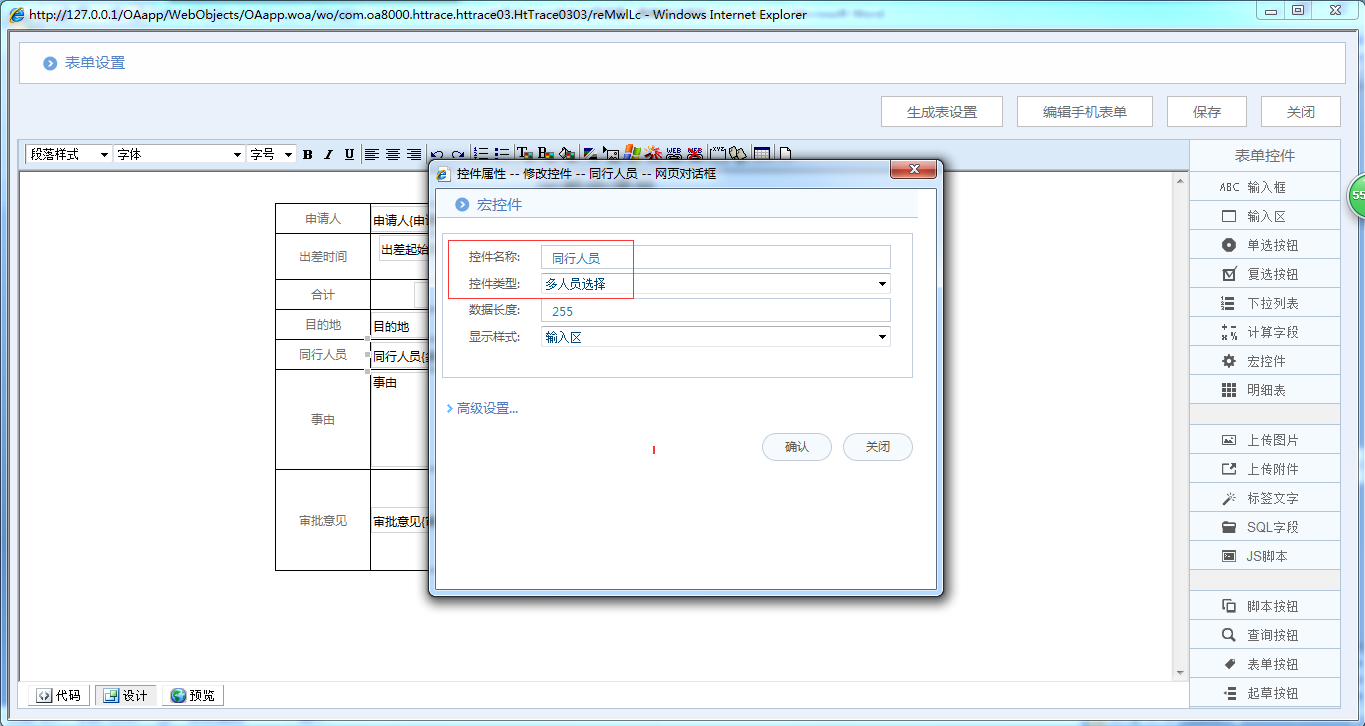Expand 高级设置 section in dialog
This screenshot has height=726, width=1365.
[482, 408]
